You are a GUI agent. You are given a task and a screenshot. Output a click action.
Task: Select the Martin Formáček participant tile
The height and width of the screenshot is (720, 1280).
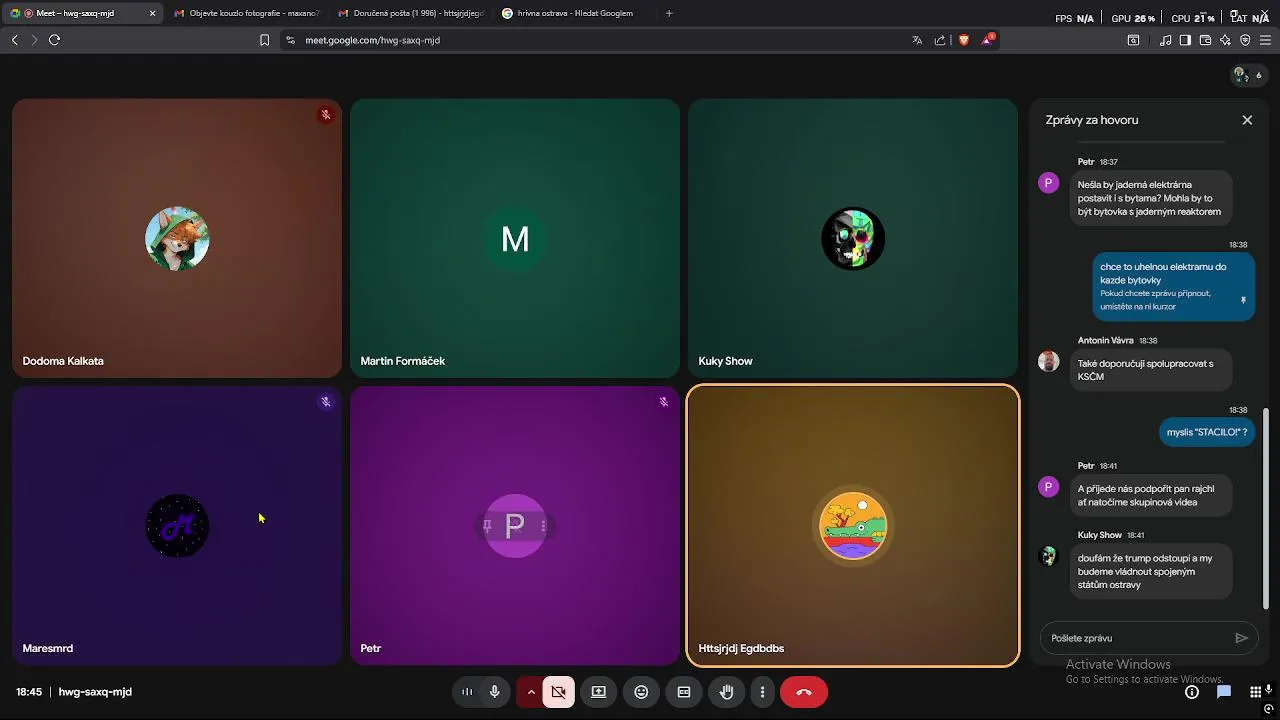click(515, 238)
